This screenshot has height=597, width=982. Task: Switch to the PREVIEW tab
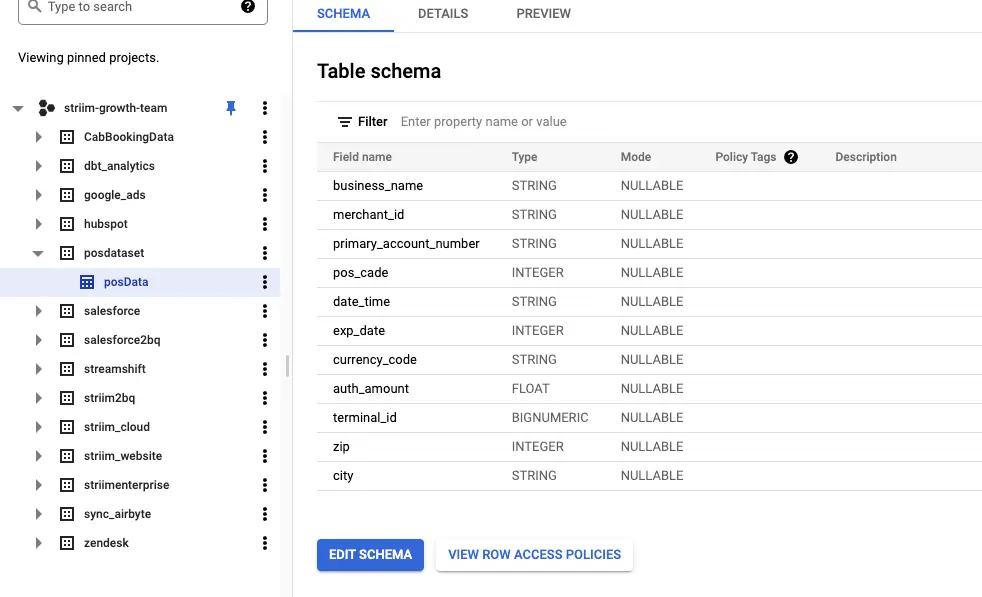point(543,14)
